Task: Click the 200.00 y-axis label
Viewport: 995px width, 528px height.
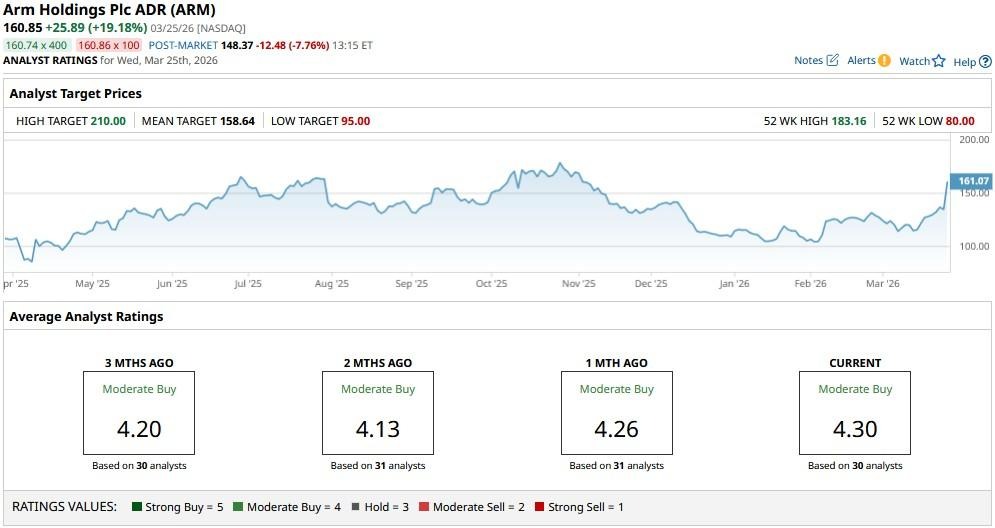Action: [x=974, y=139]
